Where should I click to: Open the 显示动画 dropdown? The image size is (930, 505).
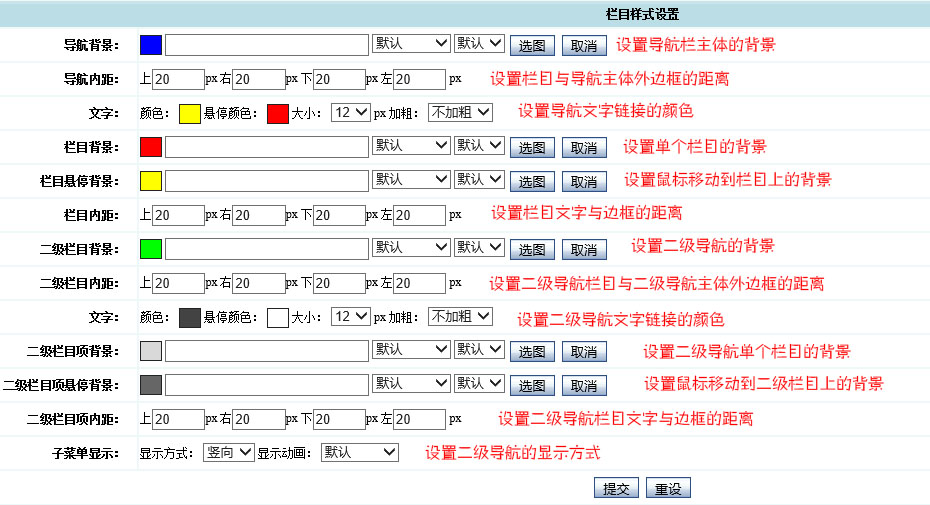pyautogui.click(x=360, y=452)
